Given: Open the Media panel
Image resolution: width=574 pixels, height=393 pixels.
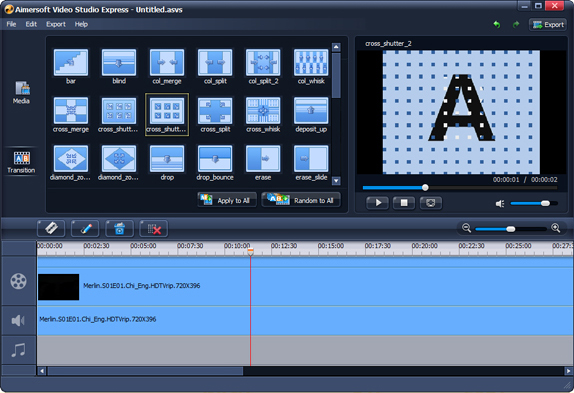Looking at the screenshot, I should tap(22, 93).
